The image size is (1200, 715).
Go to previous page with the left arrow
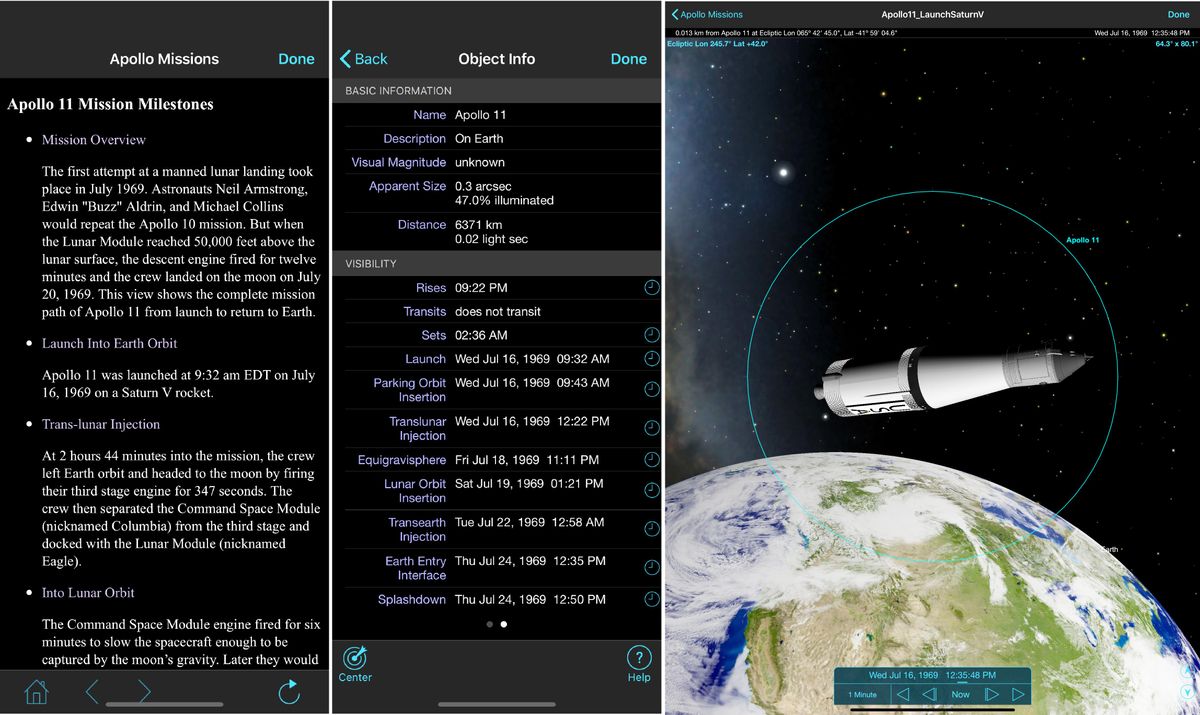[x=92, y=691]
